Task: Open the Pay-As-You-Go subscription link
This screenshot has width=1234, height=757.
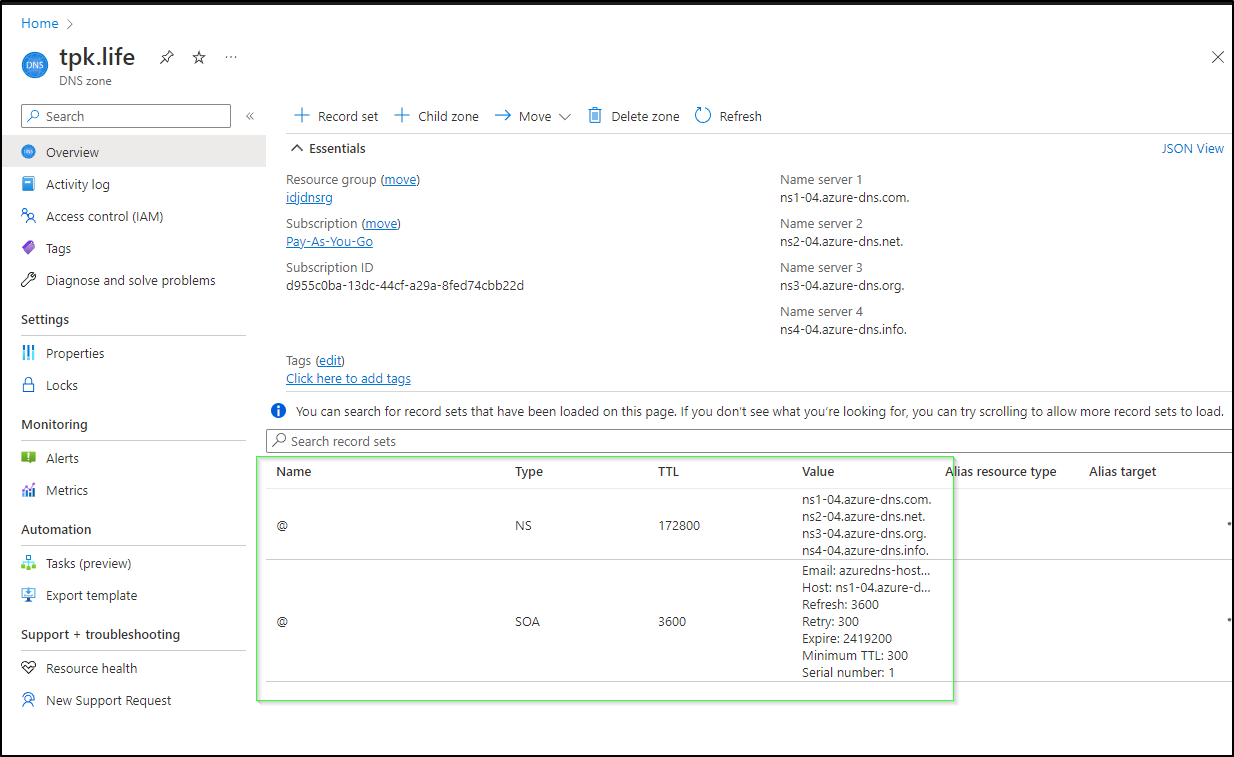Action: tap(329, 242)
